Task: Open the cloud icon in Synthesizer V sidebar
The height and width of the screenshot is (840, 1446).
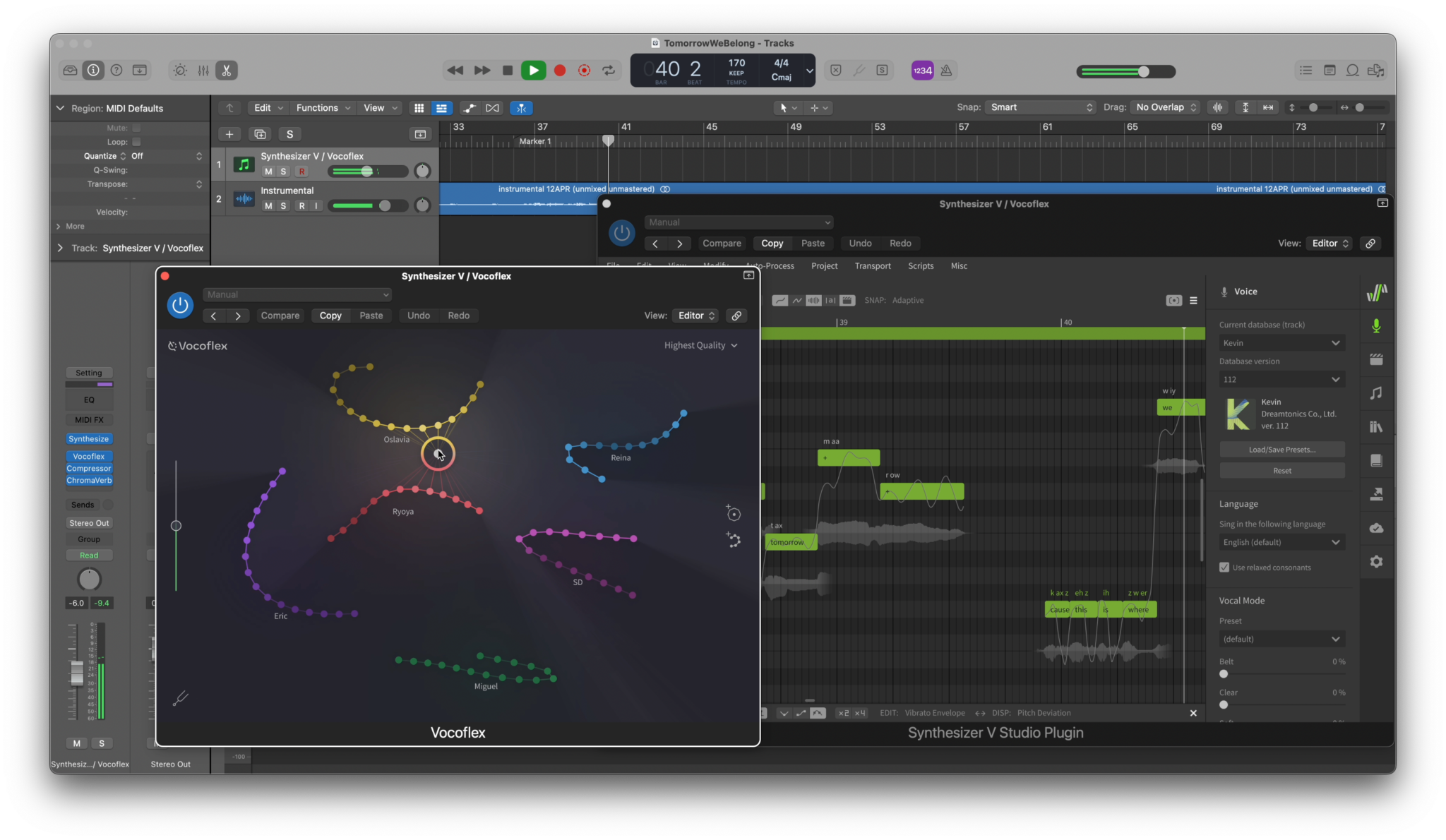Action: click(1376, 527)
